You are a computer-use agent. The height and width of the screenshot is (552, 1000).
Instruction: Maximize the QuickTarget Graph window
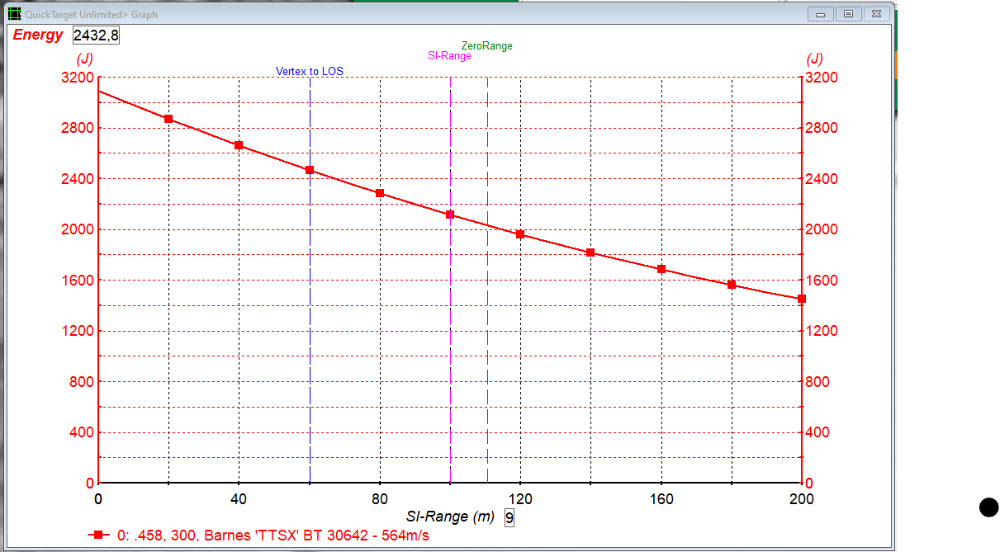[848, 14]
